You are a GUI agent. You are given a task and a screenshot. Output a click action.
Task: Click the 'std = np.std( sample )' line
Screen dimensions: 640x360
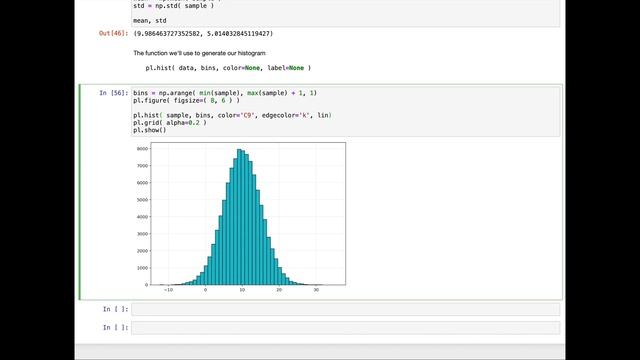point(173,6)
